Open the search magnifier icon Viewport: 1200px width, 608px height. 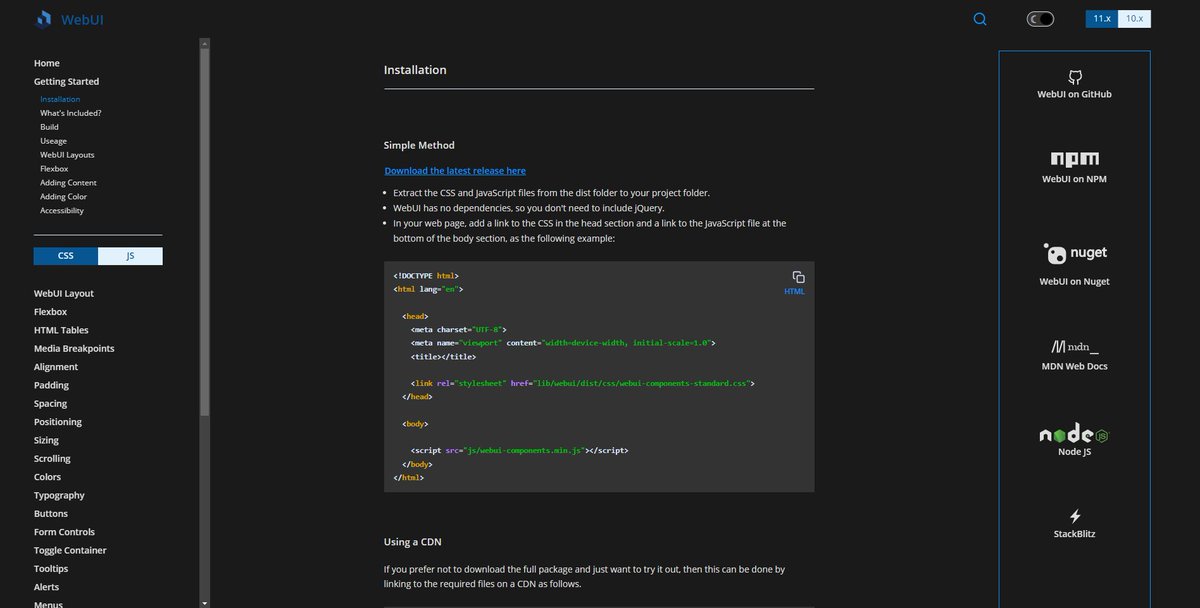(x=980, y=19)
